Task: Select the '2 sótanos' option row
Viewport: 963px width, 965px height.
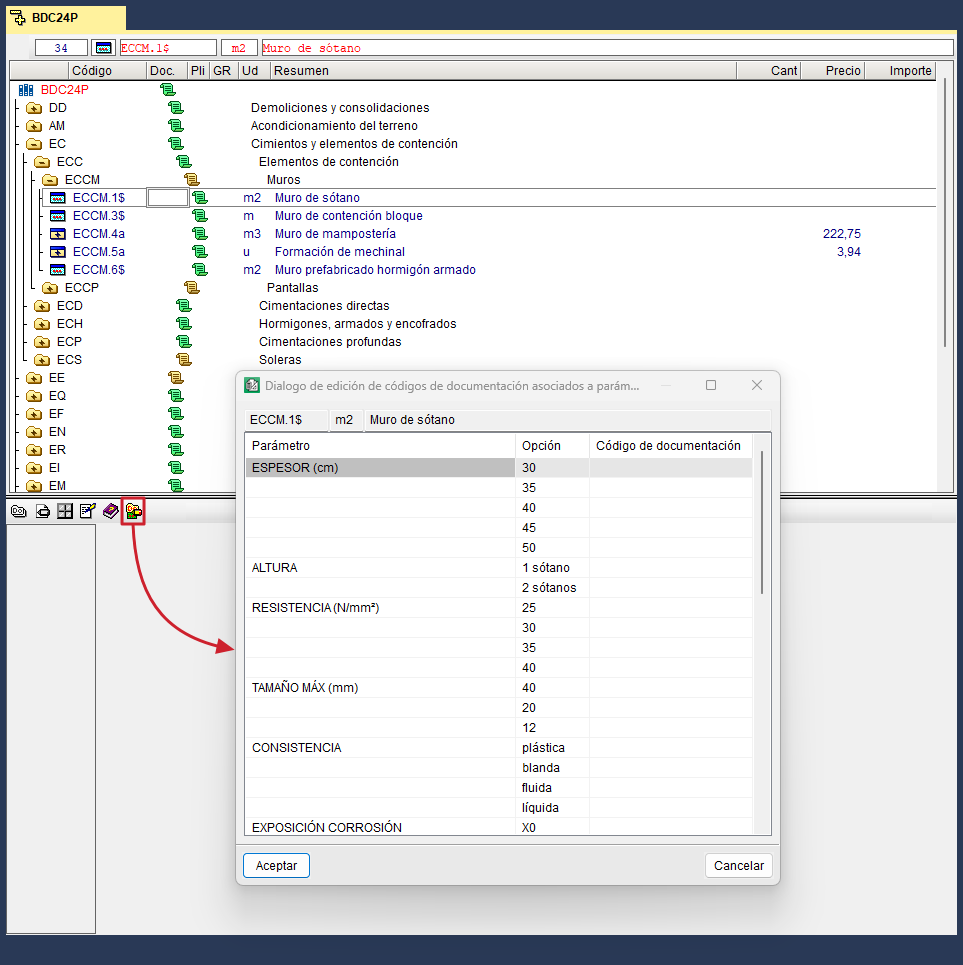Action: click(498, 588)
